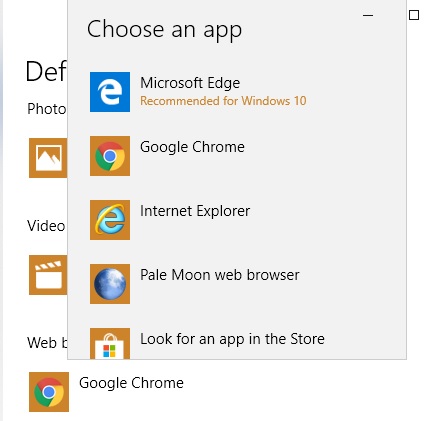Image resolution: width=447 pixels, height=421 pixels.
Task: Click Look for an app in the Store
Action: tap(232, 339)
